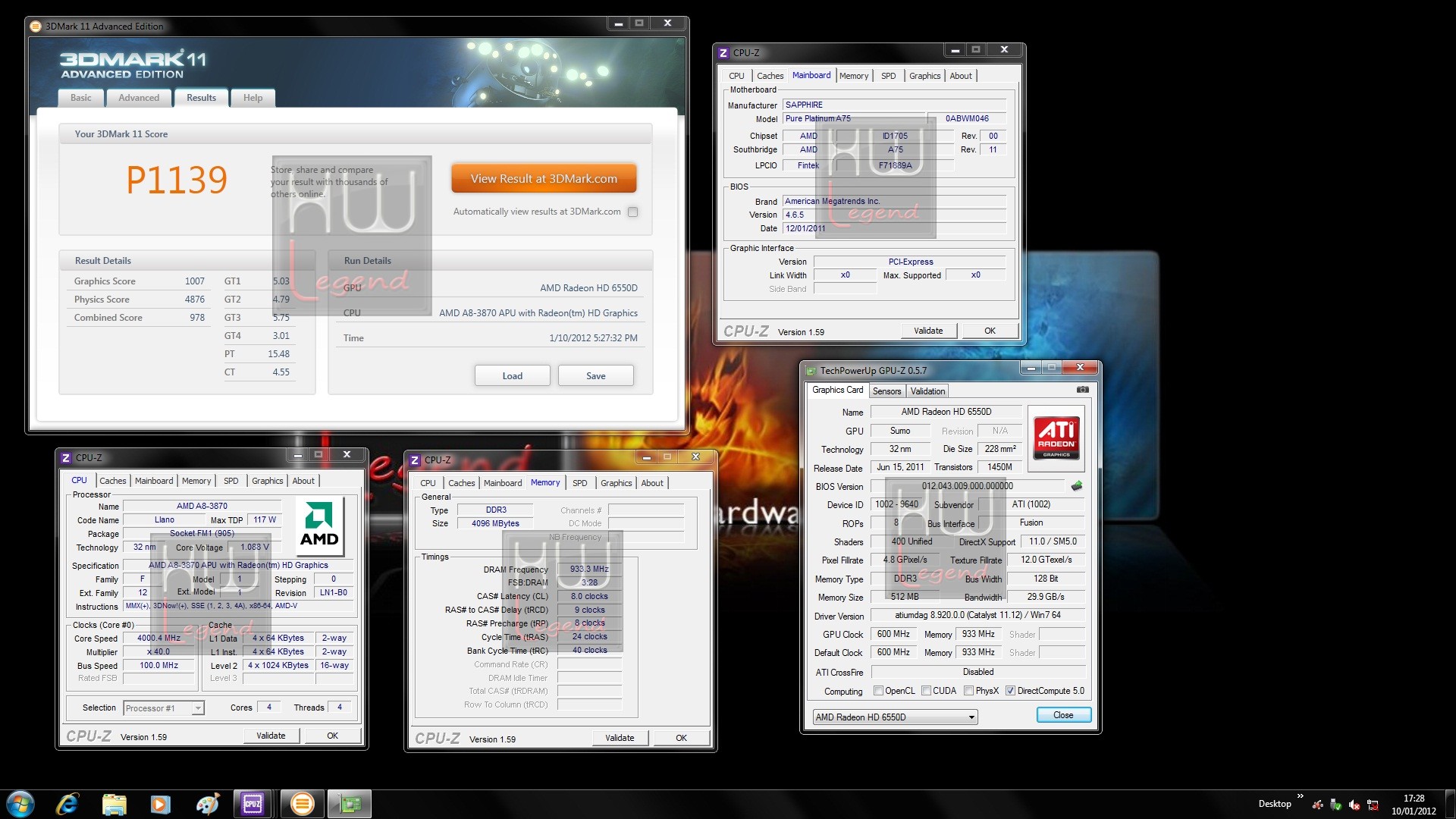The width and height of the screenshot is (1456, 819).
Task: Click the Physics Score value 4876
Action: (194, 300)
